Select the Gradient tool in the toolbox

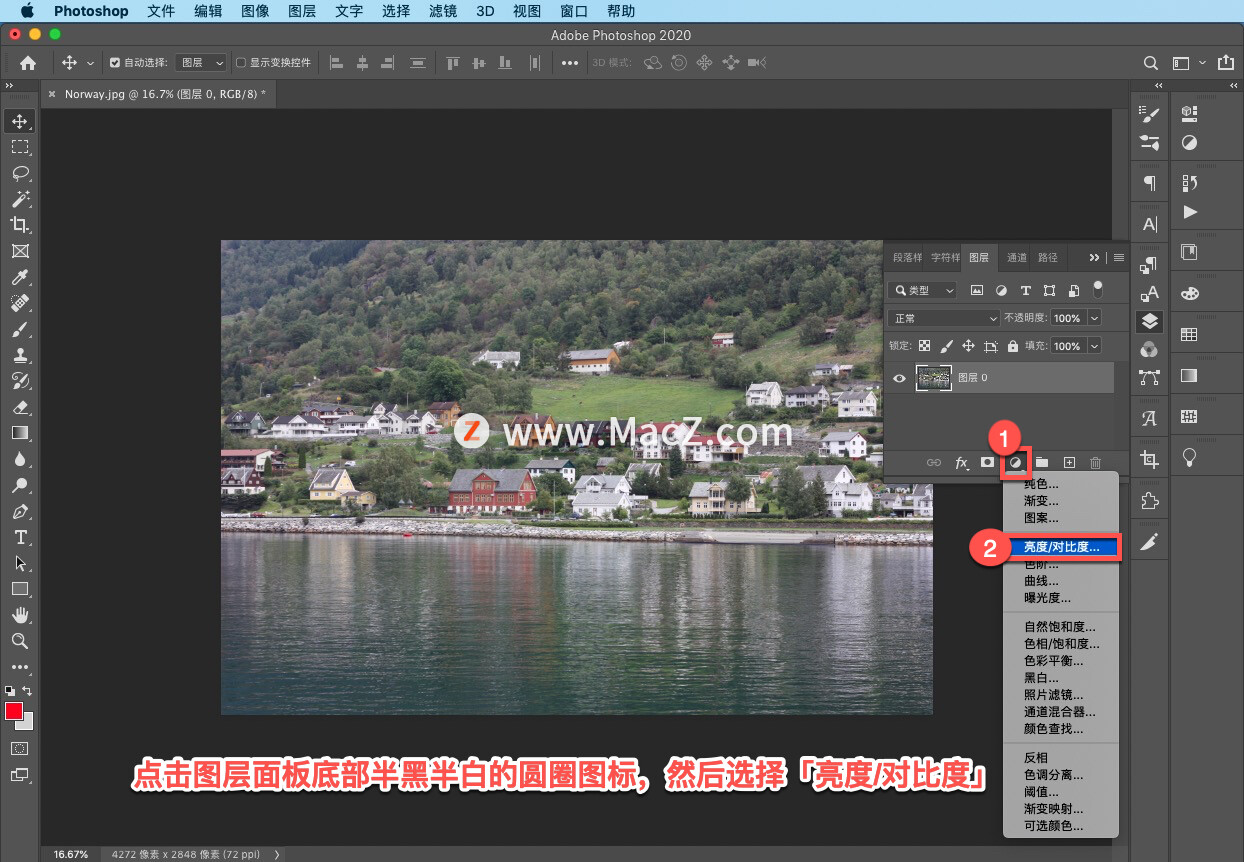pos(19,433)
